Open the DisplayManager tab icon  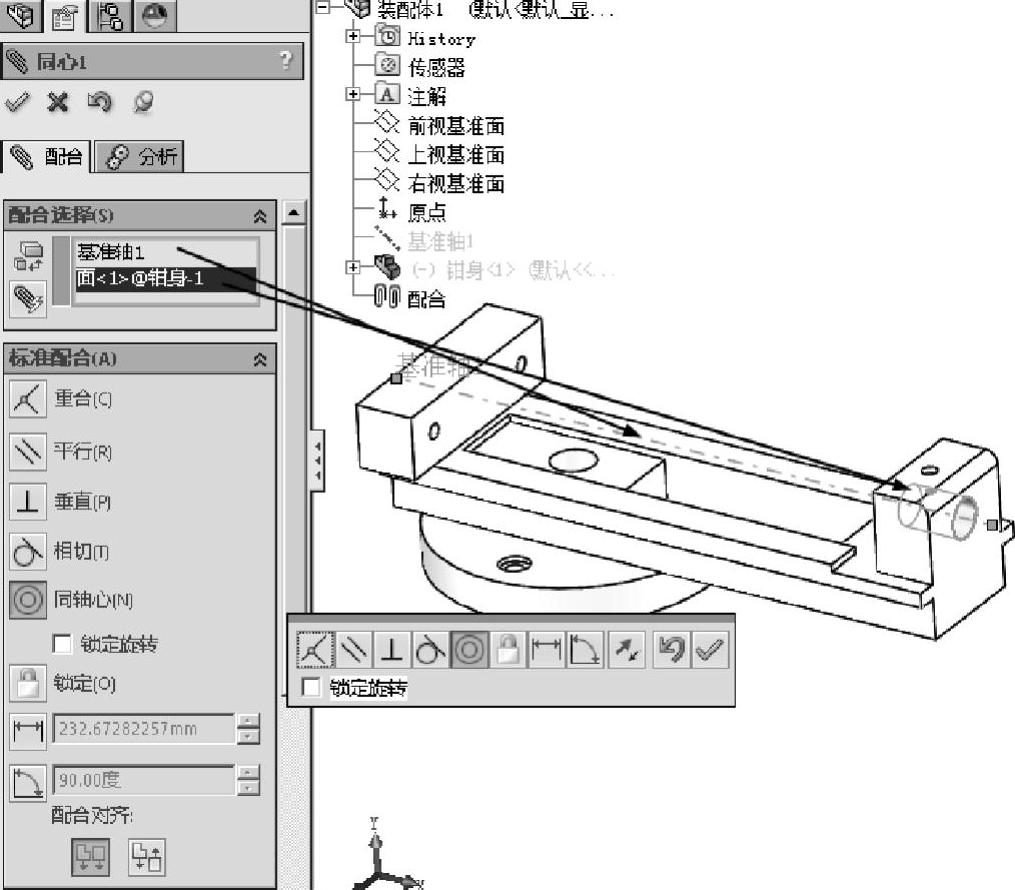click(154, 14)
